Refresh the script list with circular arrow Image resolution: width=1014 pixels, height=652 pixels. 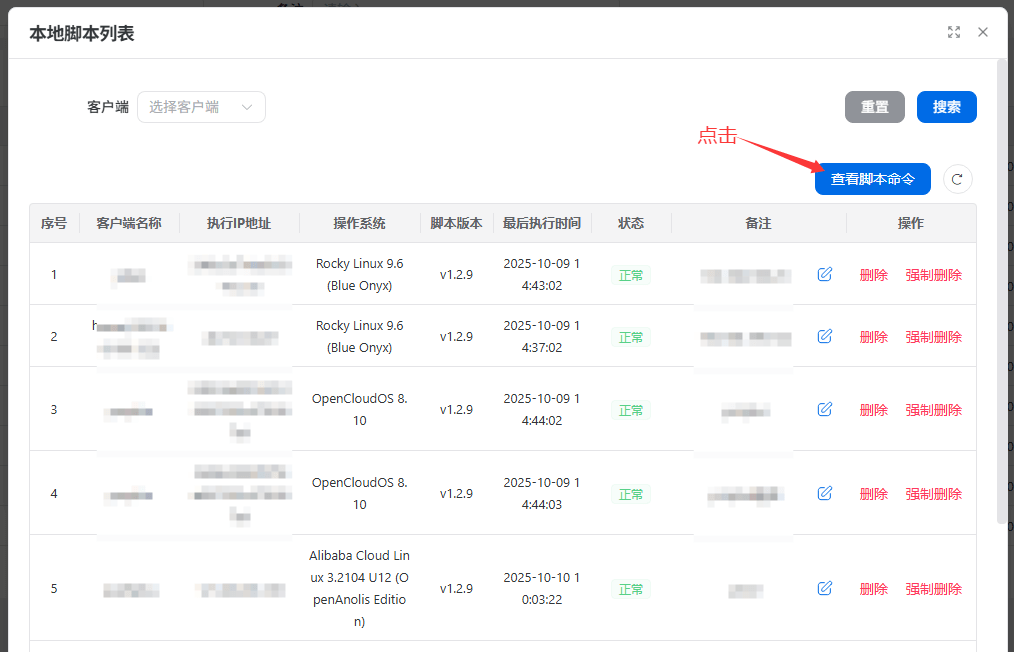pos(957,179)
